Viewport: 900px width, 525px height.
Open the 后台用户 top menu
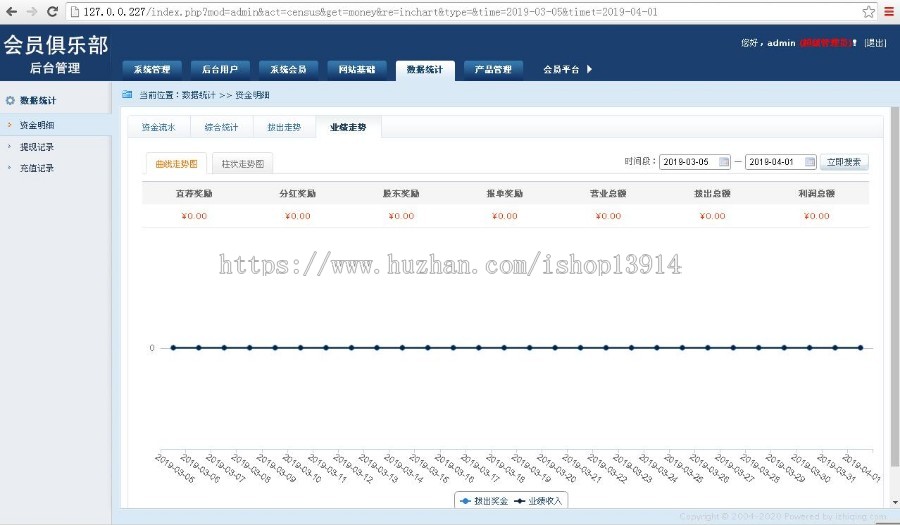(x=220, y=69)
